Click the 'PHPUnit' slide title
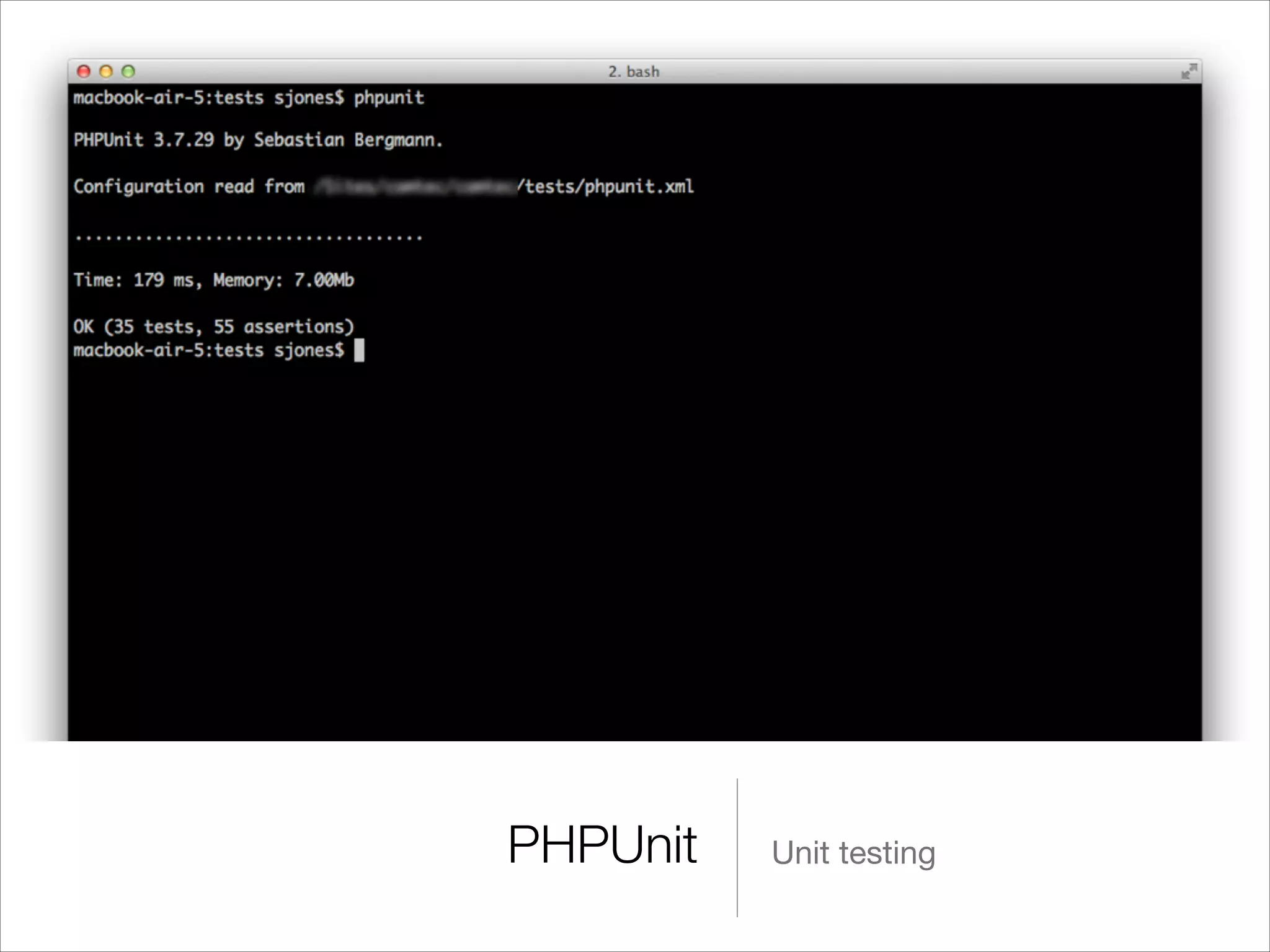The height and width of the screenshot is (952, 1270). pyautogui.click(x=602, y=844)
